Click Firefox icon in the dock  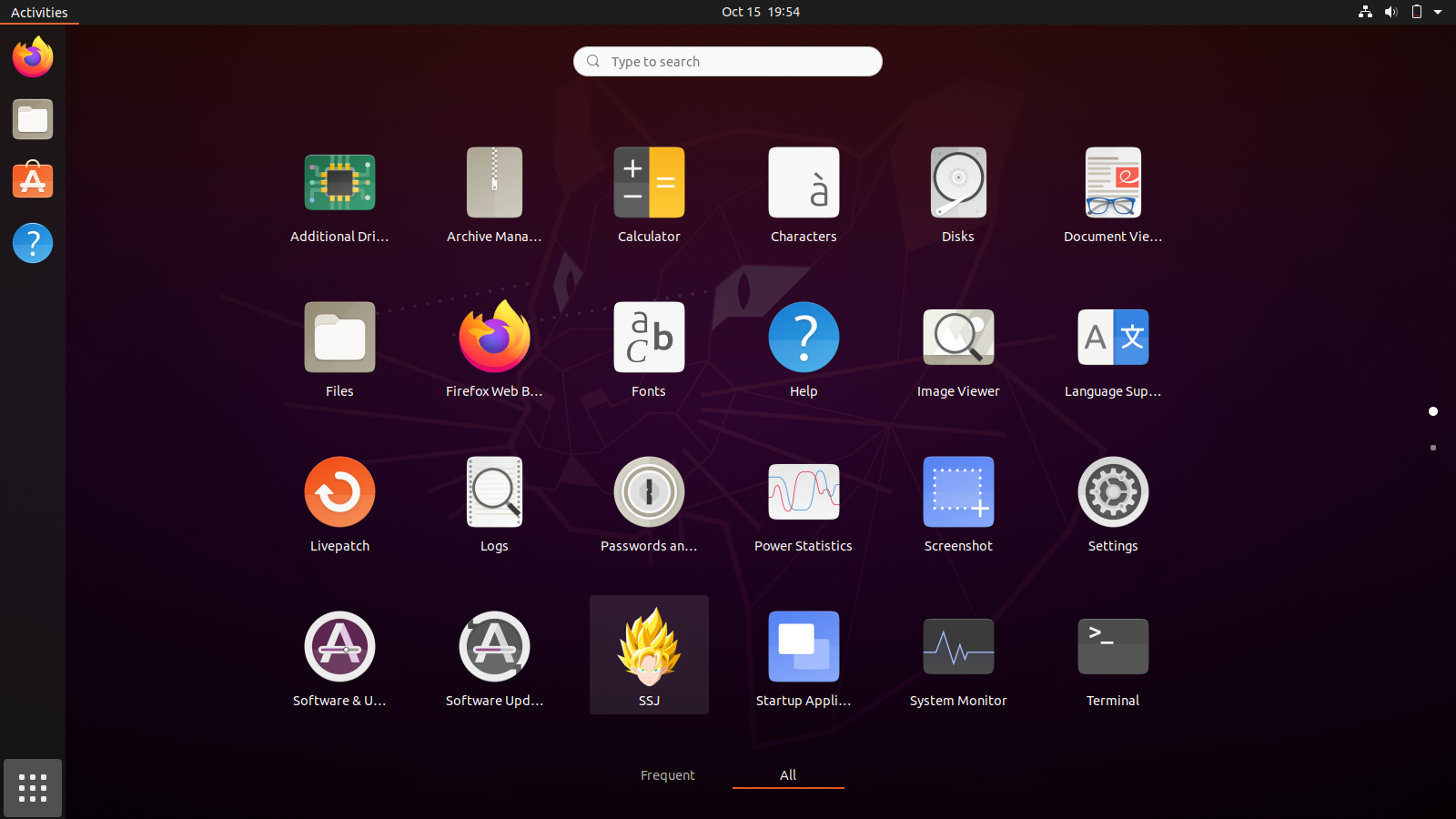click(33, 57)
